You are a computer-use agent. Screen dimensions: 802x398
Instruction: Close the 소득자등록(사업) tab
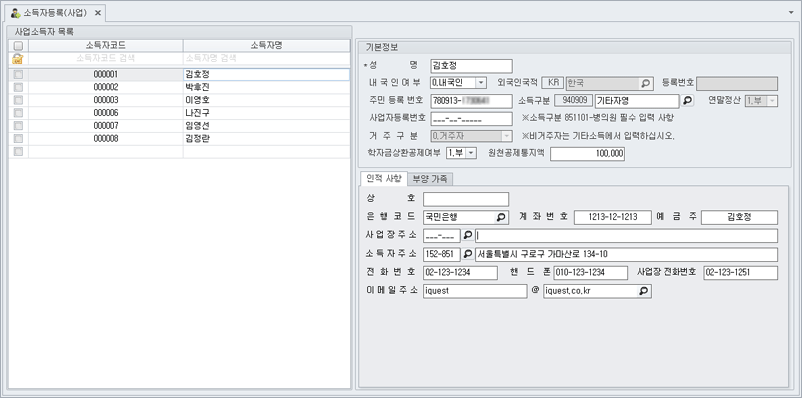pyautogui.click(x=98, y=13)
